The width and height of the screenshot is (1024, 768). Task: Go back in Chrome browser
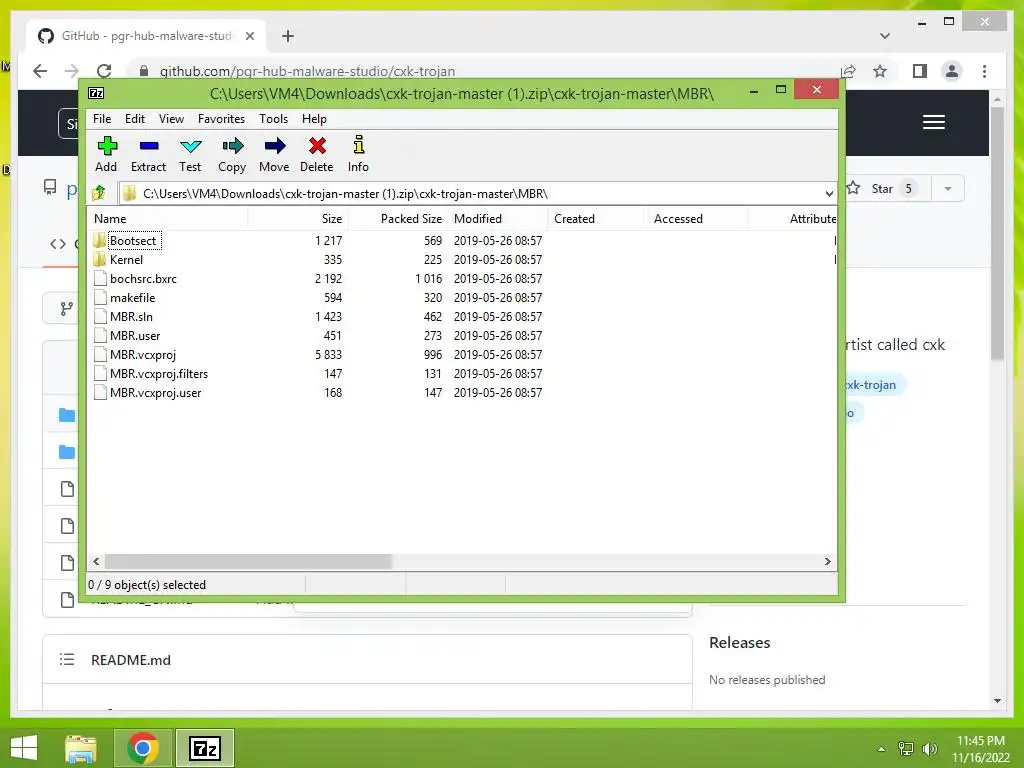(40, 71)
